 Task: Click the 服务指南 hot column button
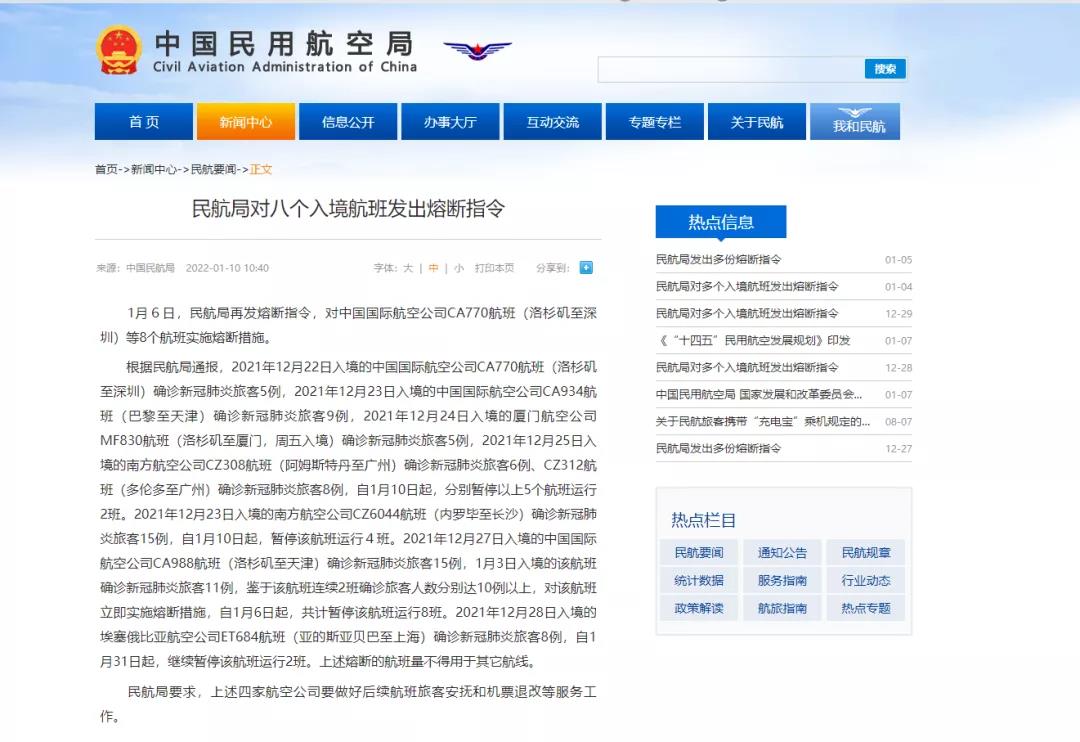781,580
